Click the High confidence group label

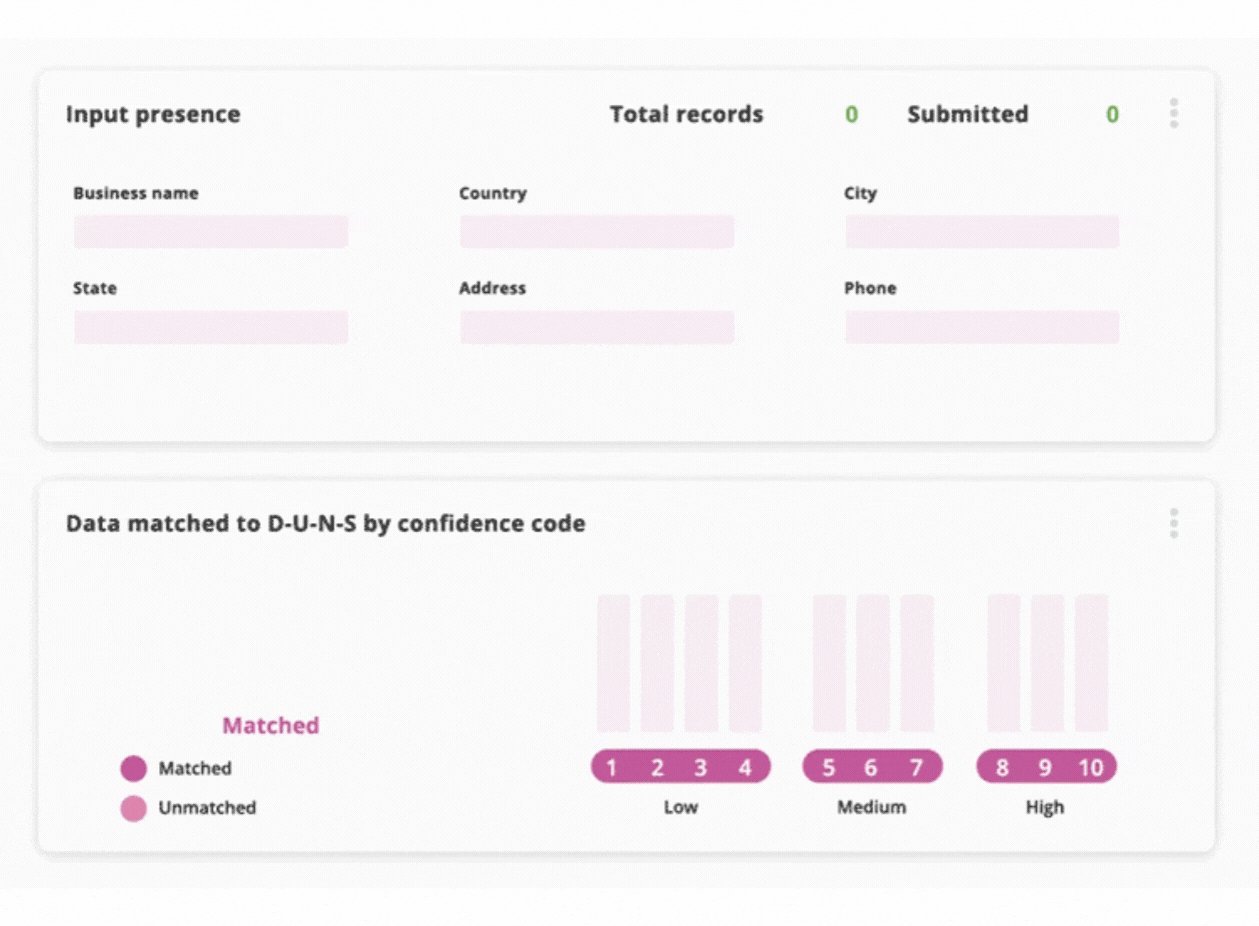coord(1045,807)
